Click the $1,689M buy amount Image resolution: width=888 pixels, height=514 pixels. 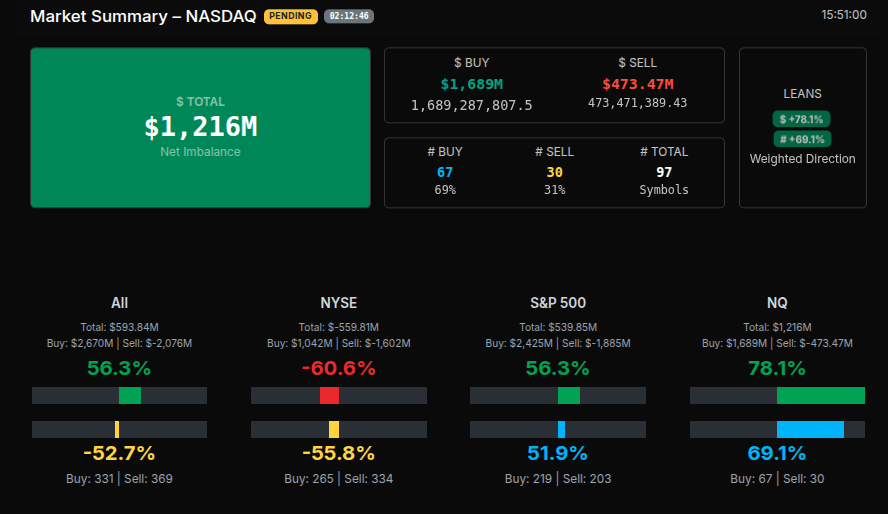(x=471, y=84)
